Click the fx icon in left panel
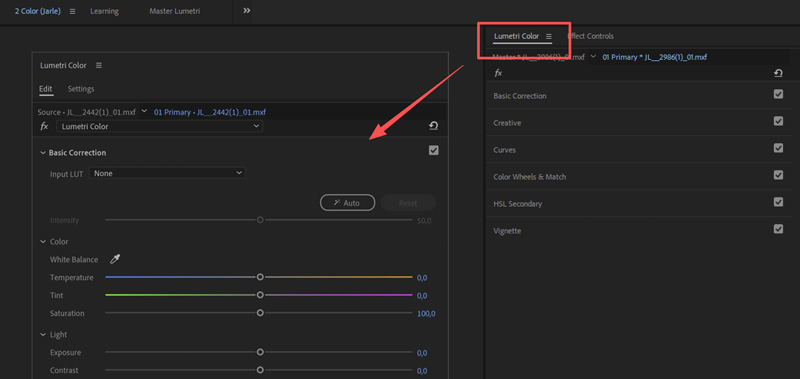The image size is (800, 379). pyautogui.click(x=44, y=127)
